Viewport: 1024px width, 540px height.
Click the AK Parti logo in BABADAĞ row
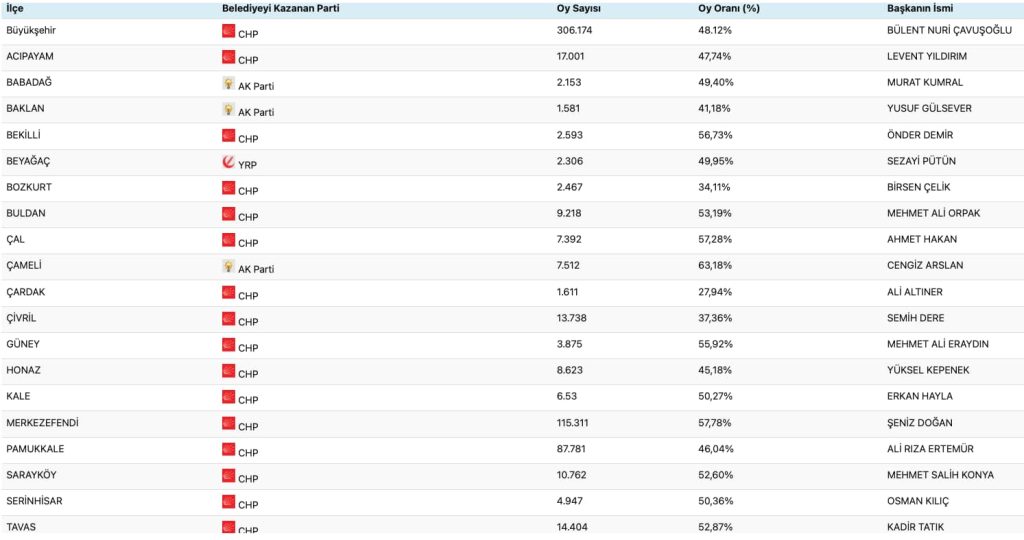(x=228, y=84)
